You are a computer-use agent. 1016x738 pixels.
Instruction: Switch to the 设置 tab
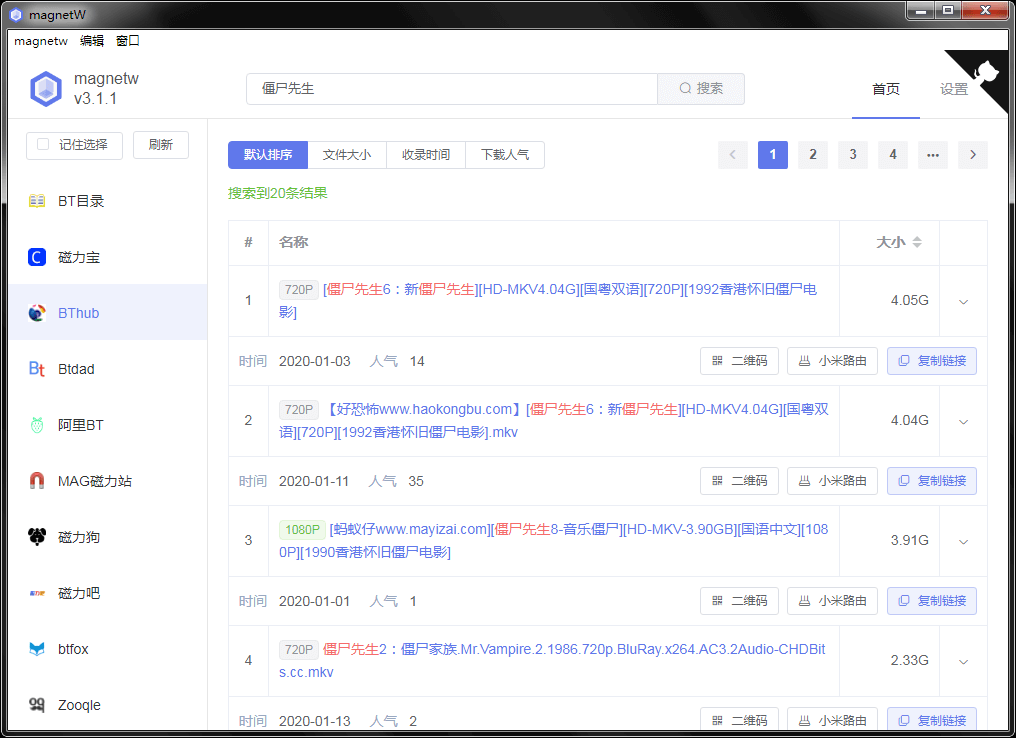[954, 89]
